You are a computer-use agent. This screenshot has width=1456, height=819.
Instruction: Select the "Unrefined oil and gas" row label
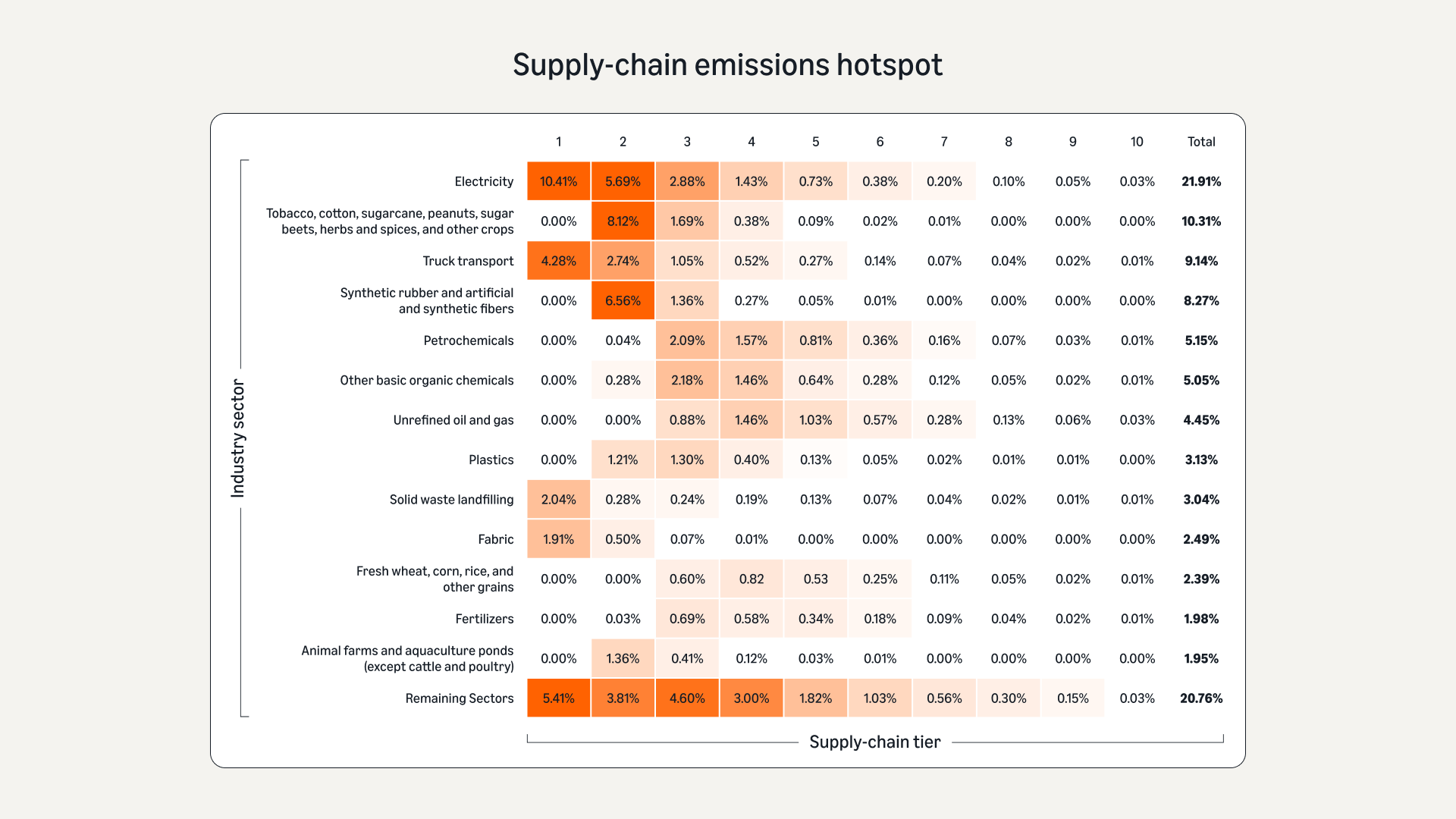453,420
